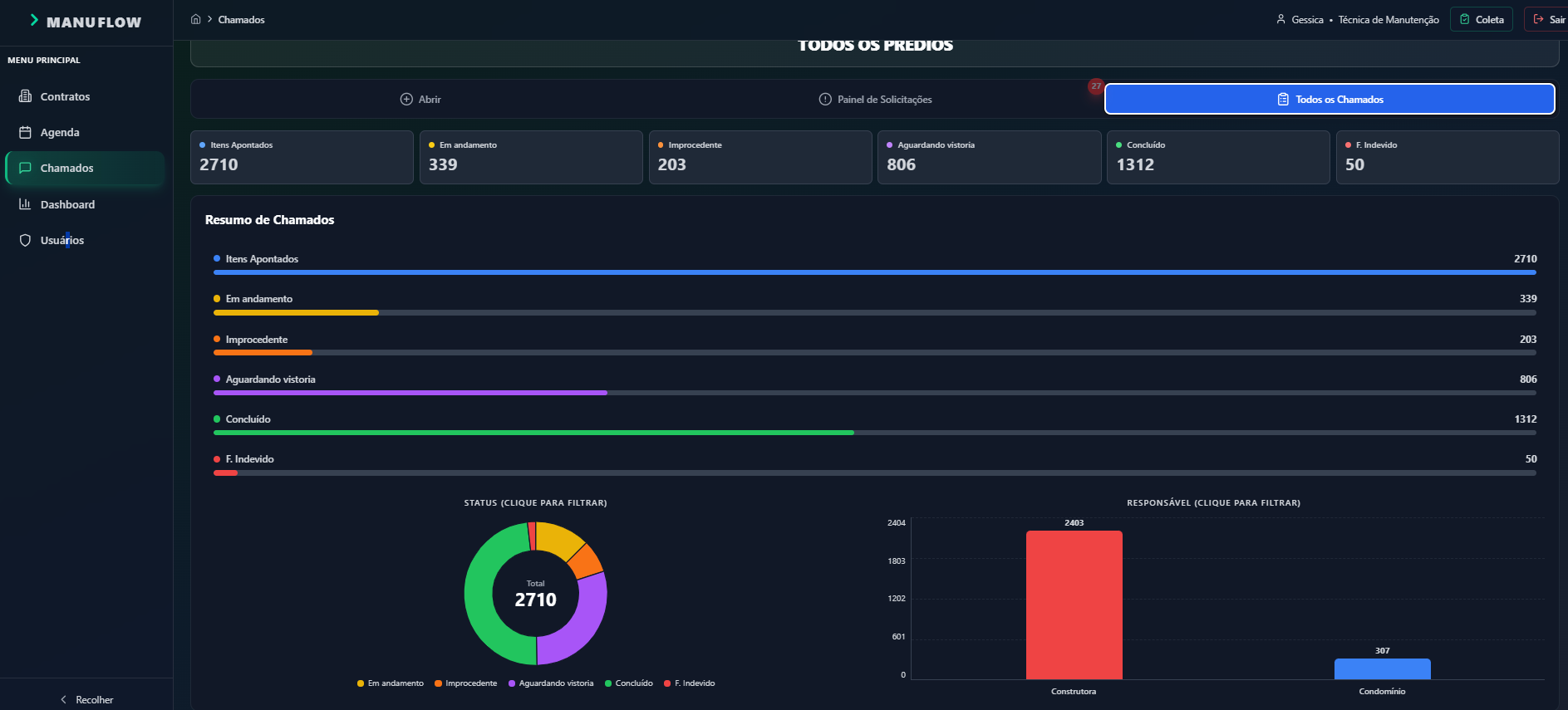Click the red Construtora bar
Screen dimensions: 1568x710
1074,605
